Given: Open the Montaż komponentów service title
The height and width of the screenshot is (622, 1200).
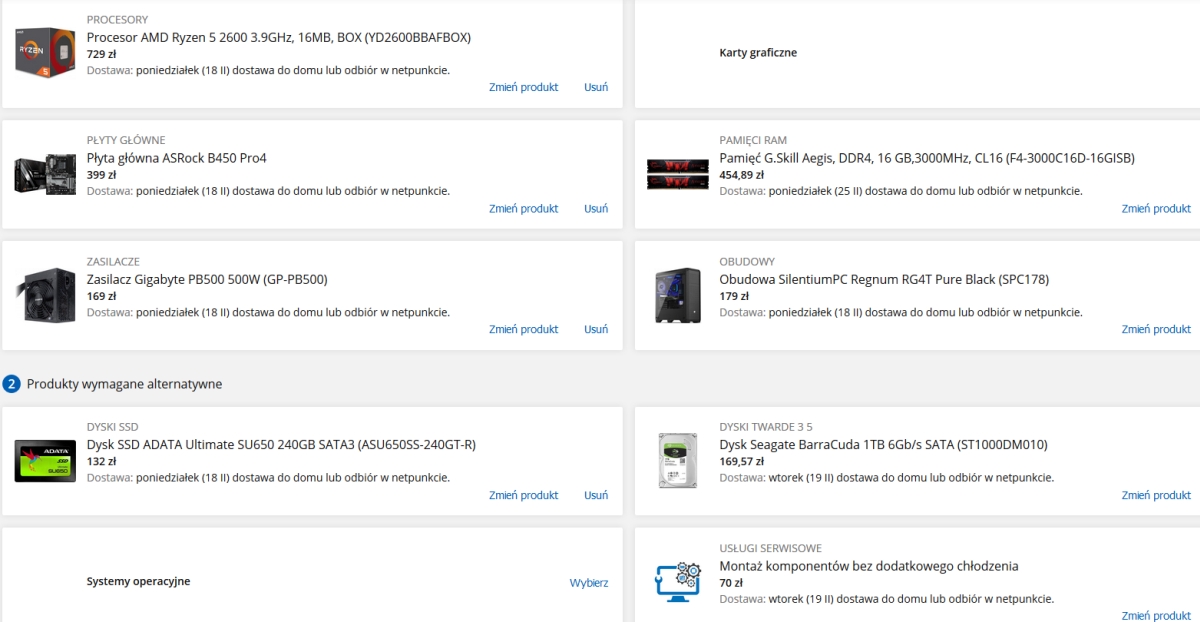Looking at the screenshot, I should tap(869, 566).
